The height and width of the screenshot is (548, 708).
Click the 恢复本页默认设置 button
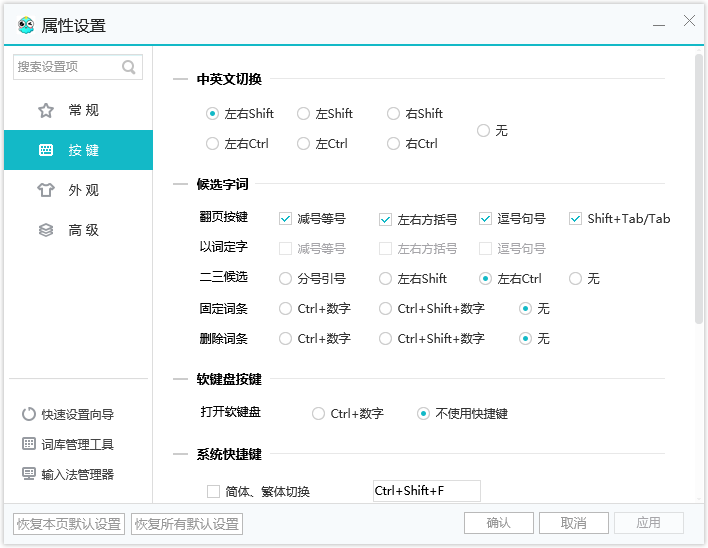(x=69, y=524)
